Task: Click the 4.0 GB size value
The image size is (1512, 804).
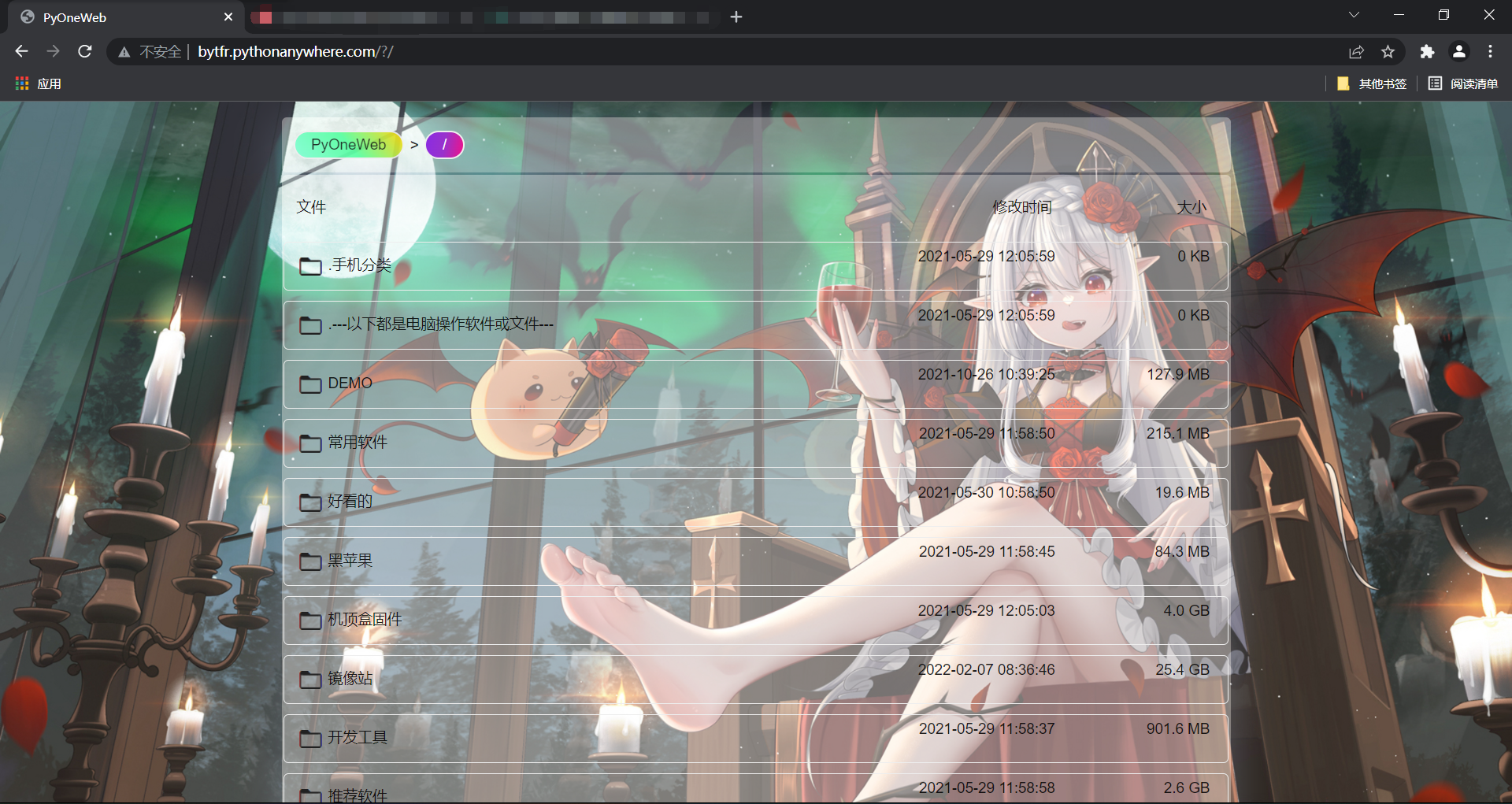Action: (1187, 611)
